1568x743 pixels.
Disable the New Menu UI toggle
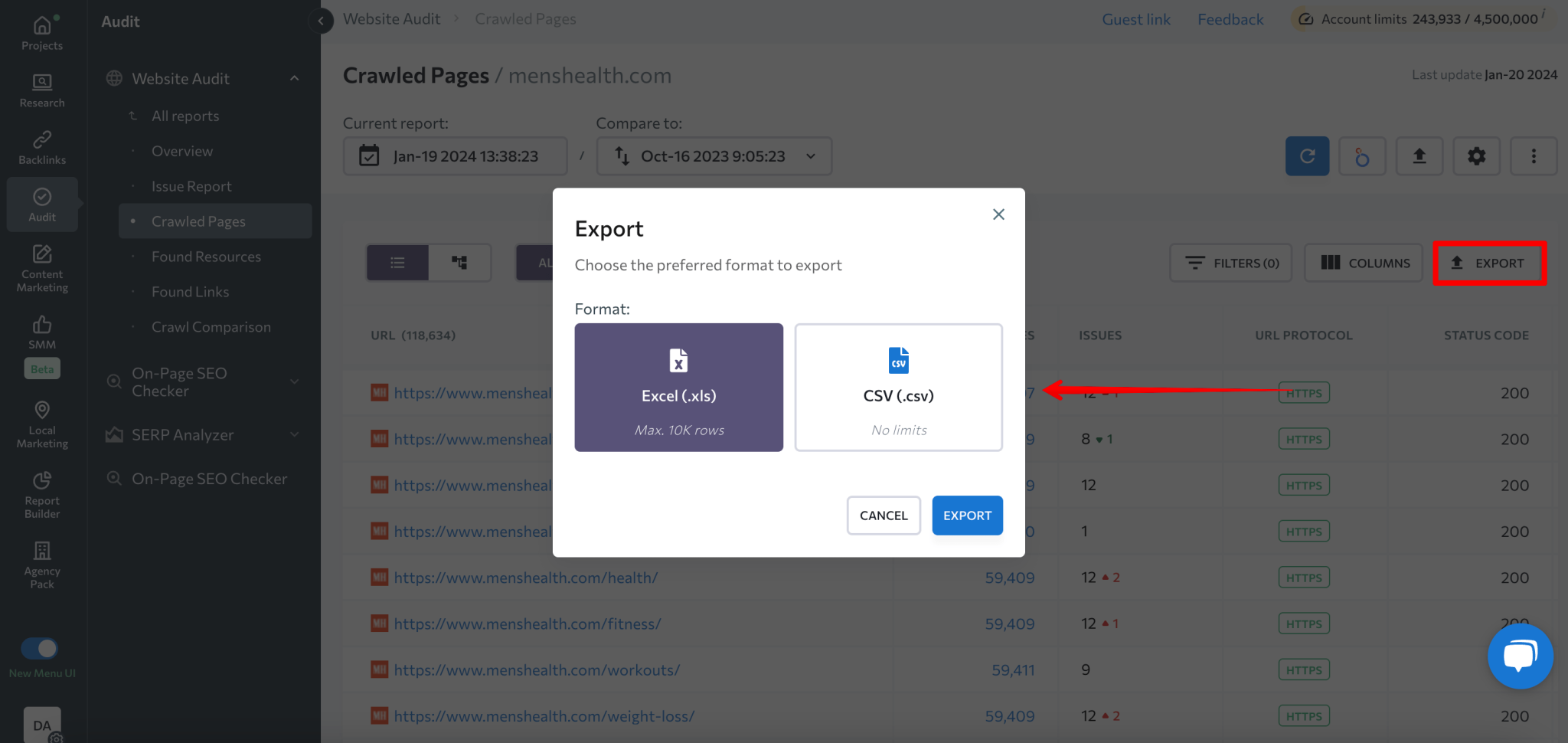41,648
